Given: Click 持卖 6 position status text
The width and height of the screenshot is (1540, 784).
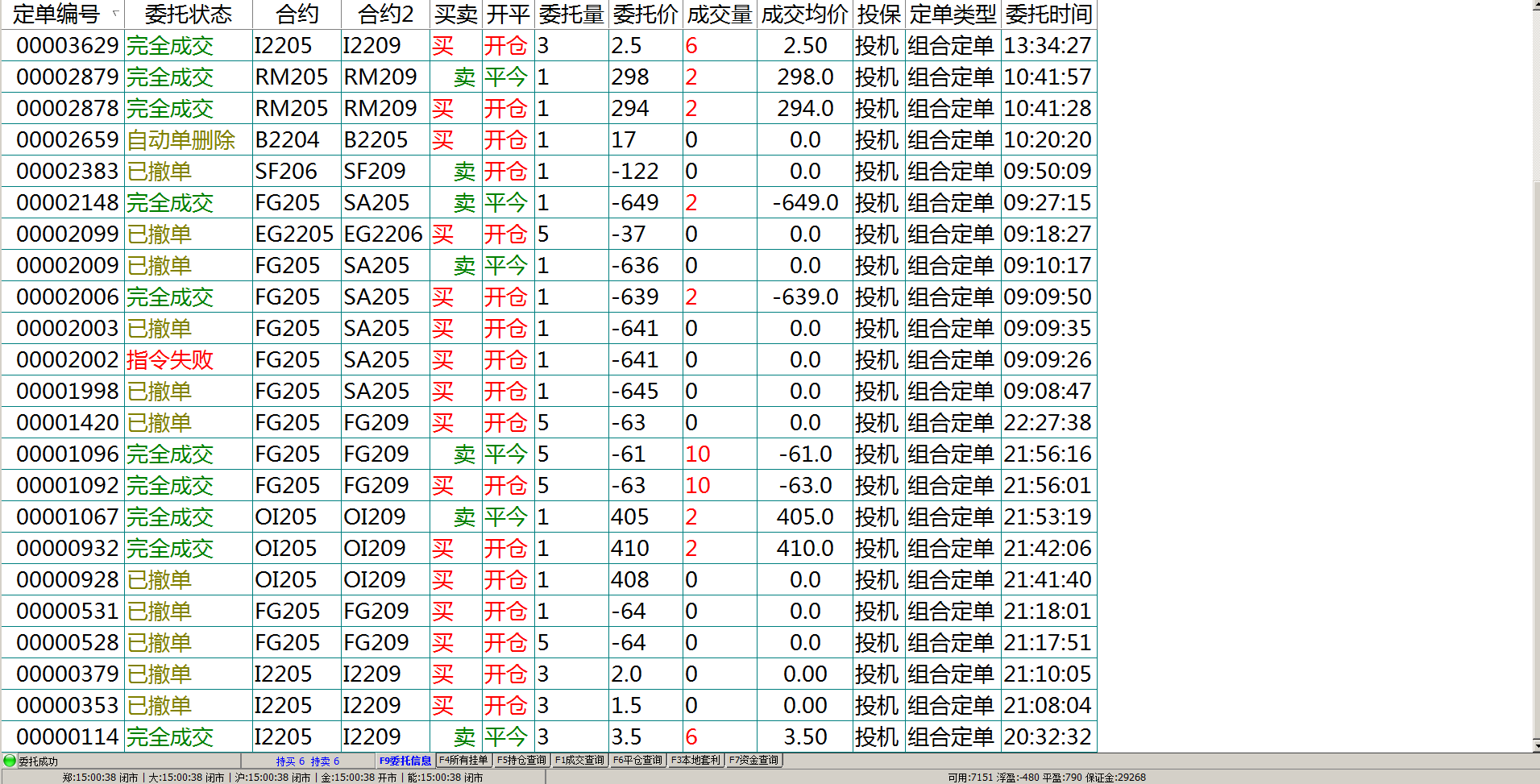Looking at the screenshot, I should coord(325,761).
